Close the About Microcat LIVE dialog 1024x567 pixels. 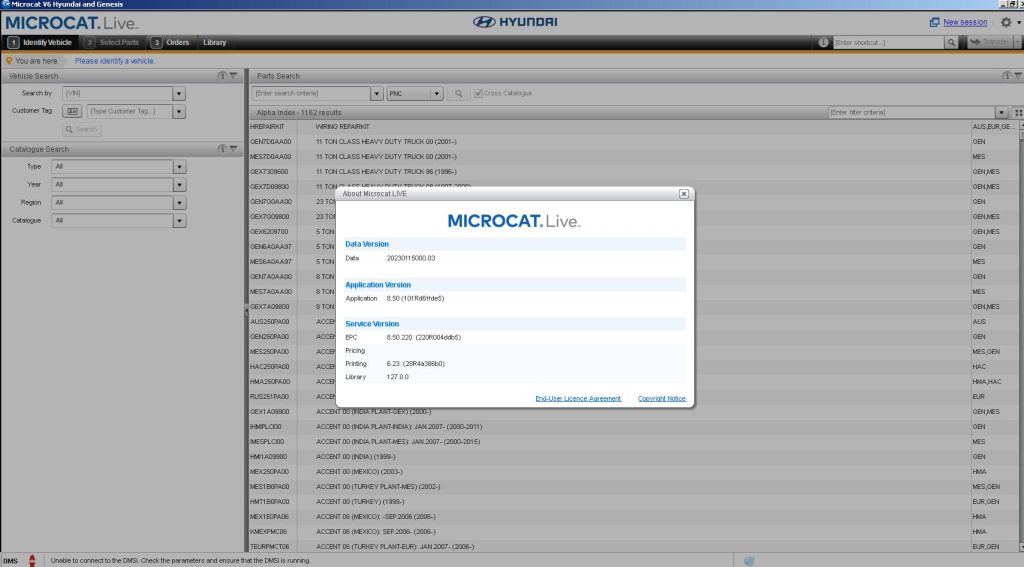[x=684, y=194]
